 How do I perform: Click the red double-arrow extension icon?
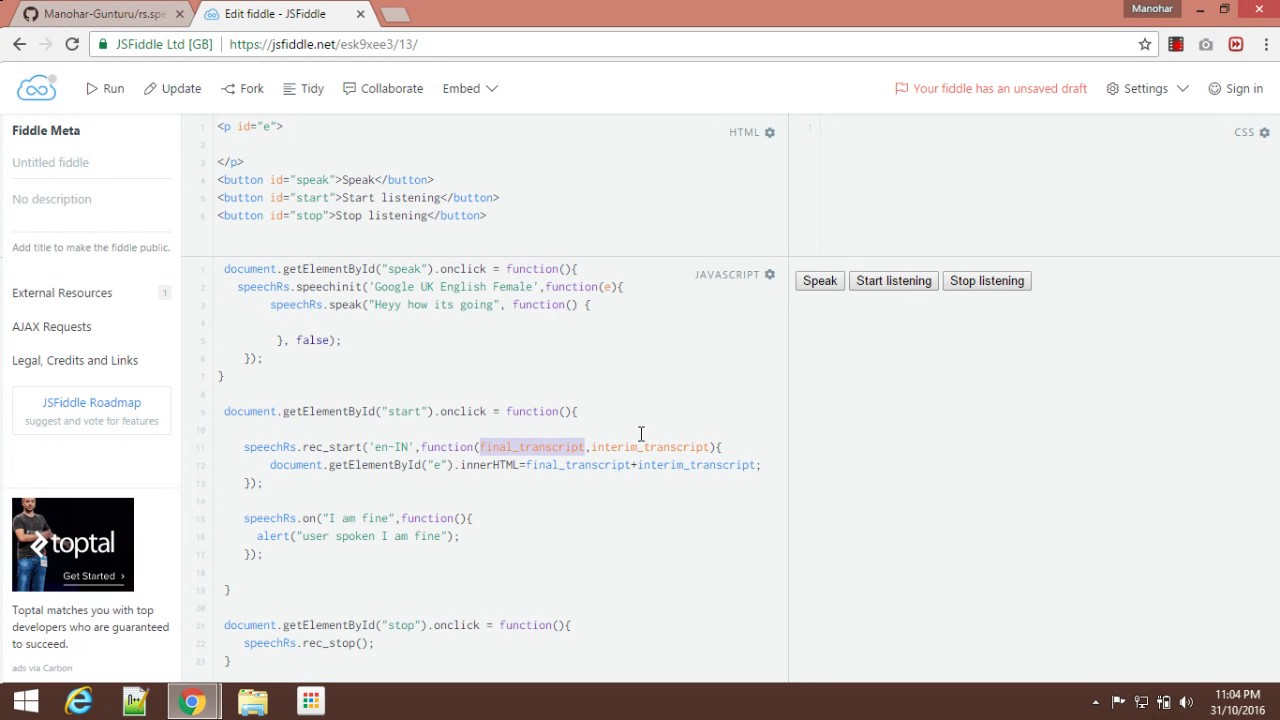tap(1236, 44)
